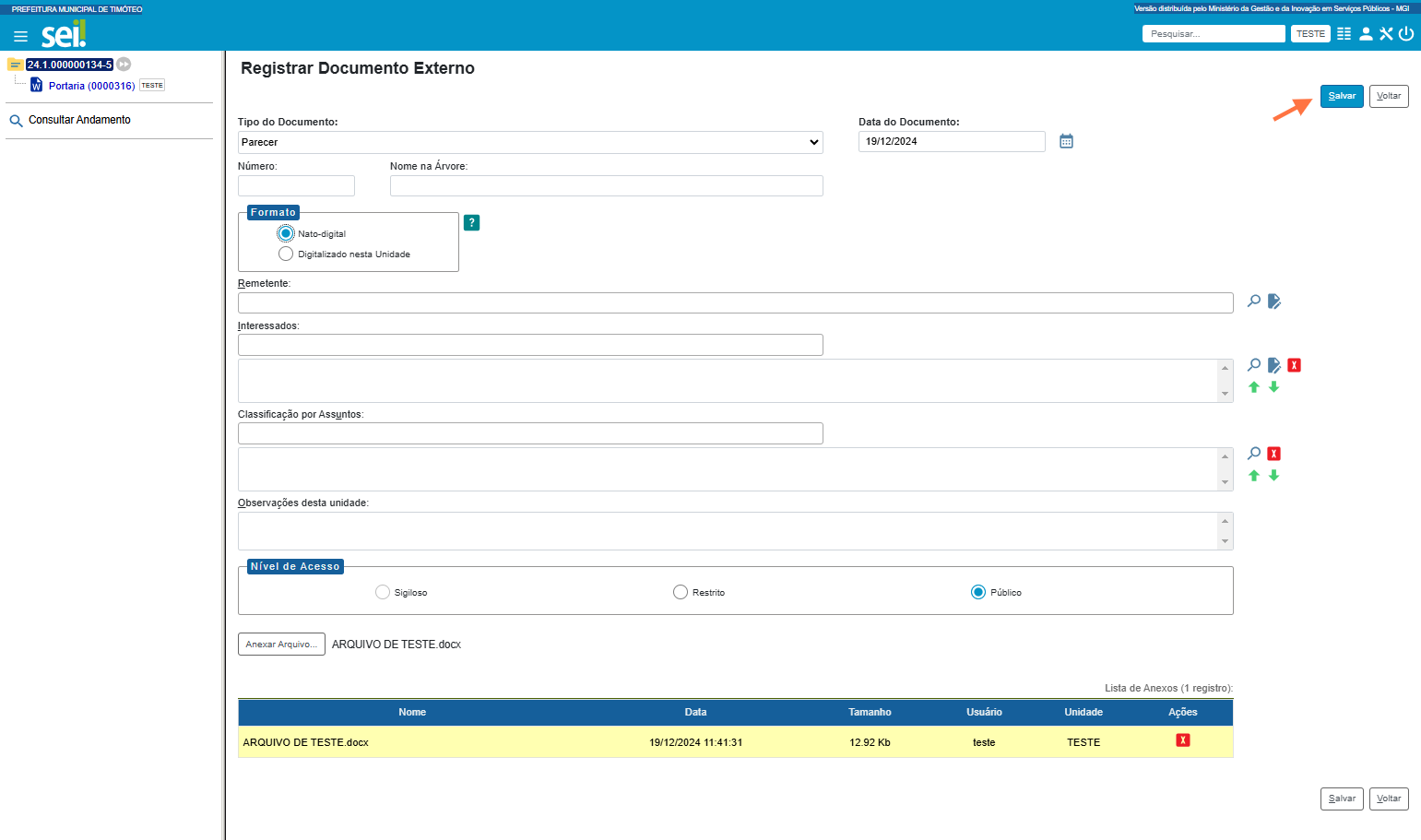Image resolution: width=1421 pixels, height=840 pixels.
Task: Click the bottom Salvar button
Action: click(1342, 799)
